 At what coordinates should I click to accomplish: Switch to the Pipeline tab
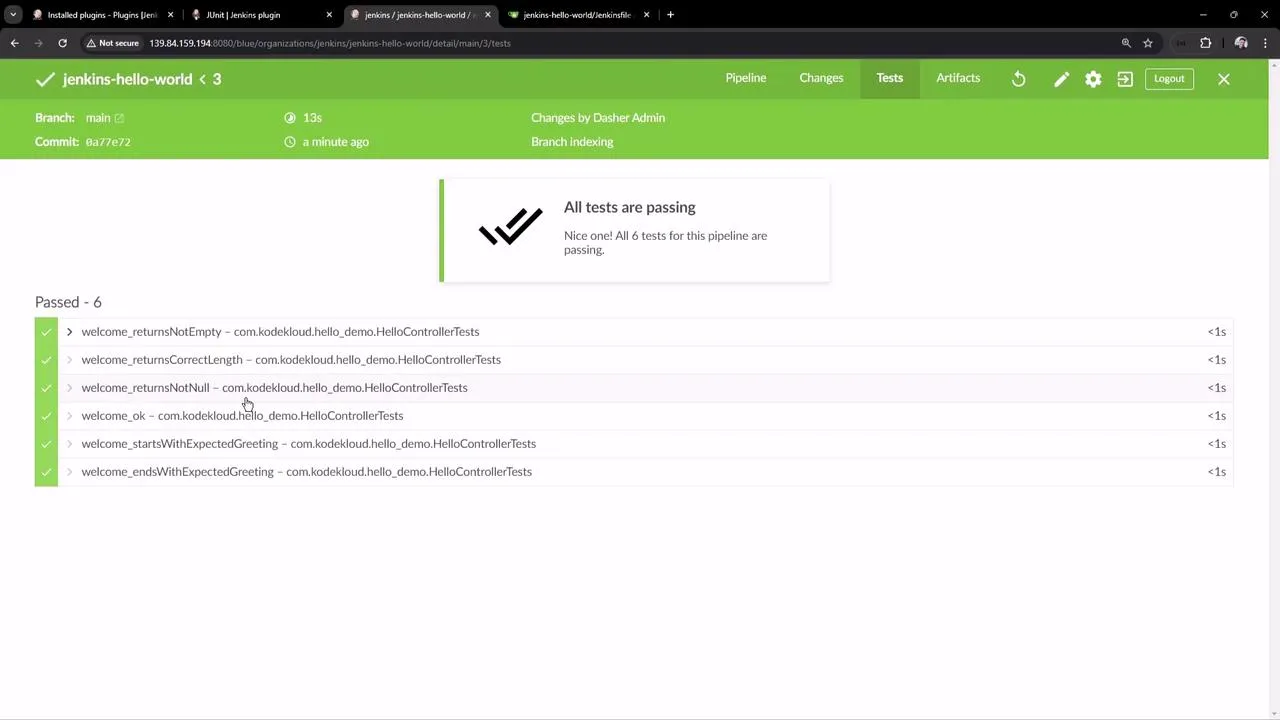point(745,78)
